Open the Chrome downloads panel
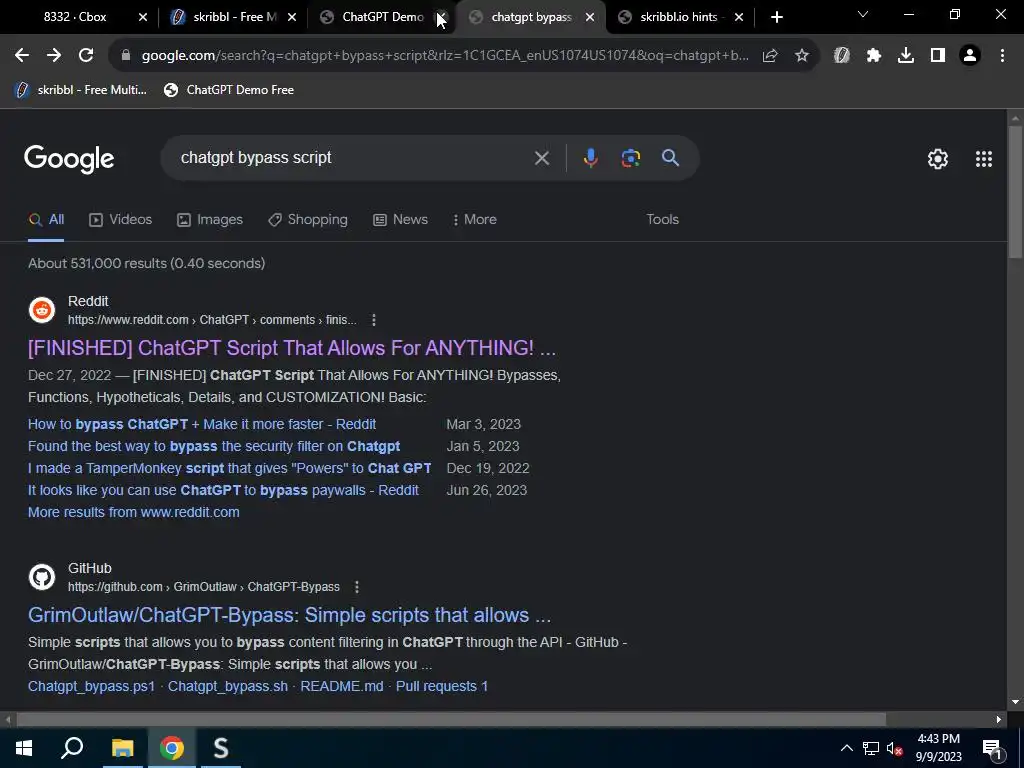The width and height of the screenshot is (1024, 768). click(x=906, y=56)
